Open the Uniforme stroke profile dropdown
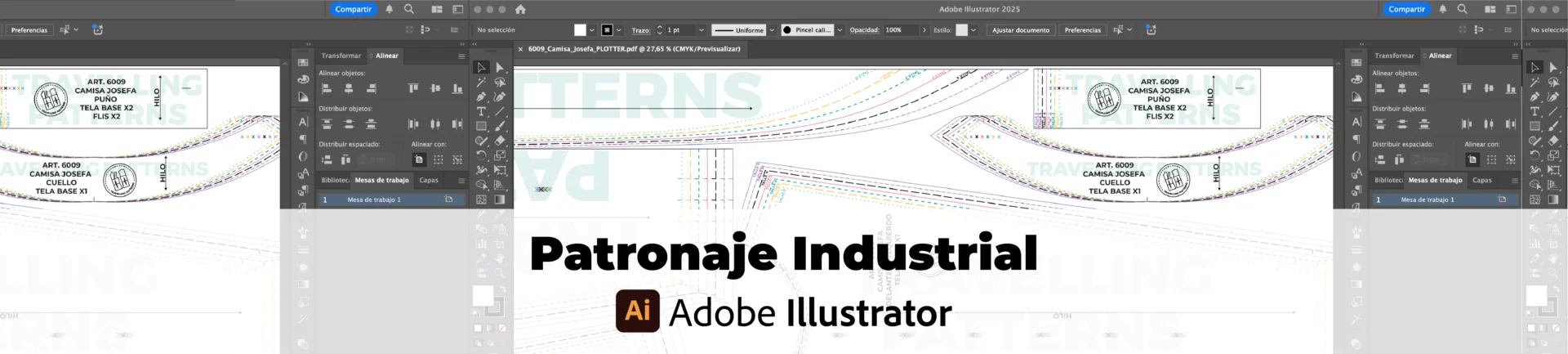1568x354 pixels. point(771,30)
